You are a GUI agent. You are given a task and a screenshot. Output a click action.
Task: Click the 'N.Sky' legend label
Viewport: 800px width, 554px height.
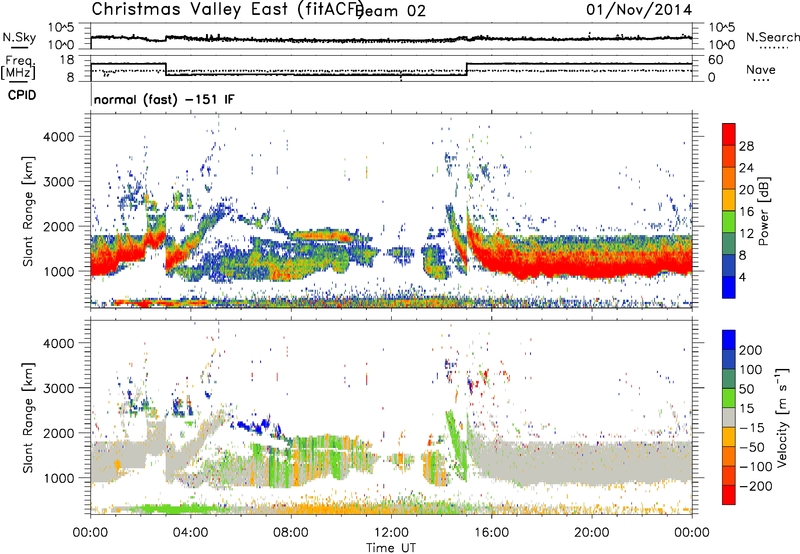point(19,37)
